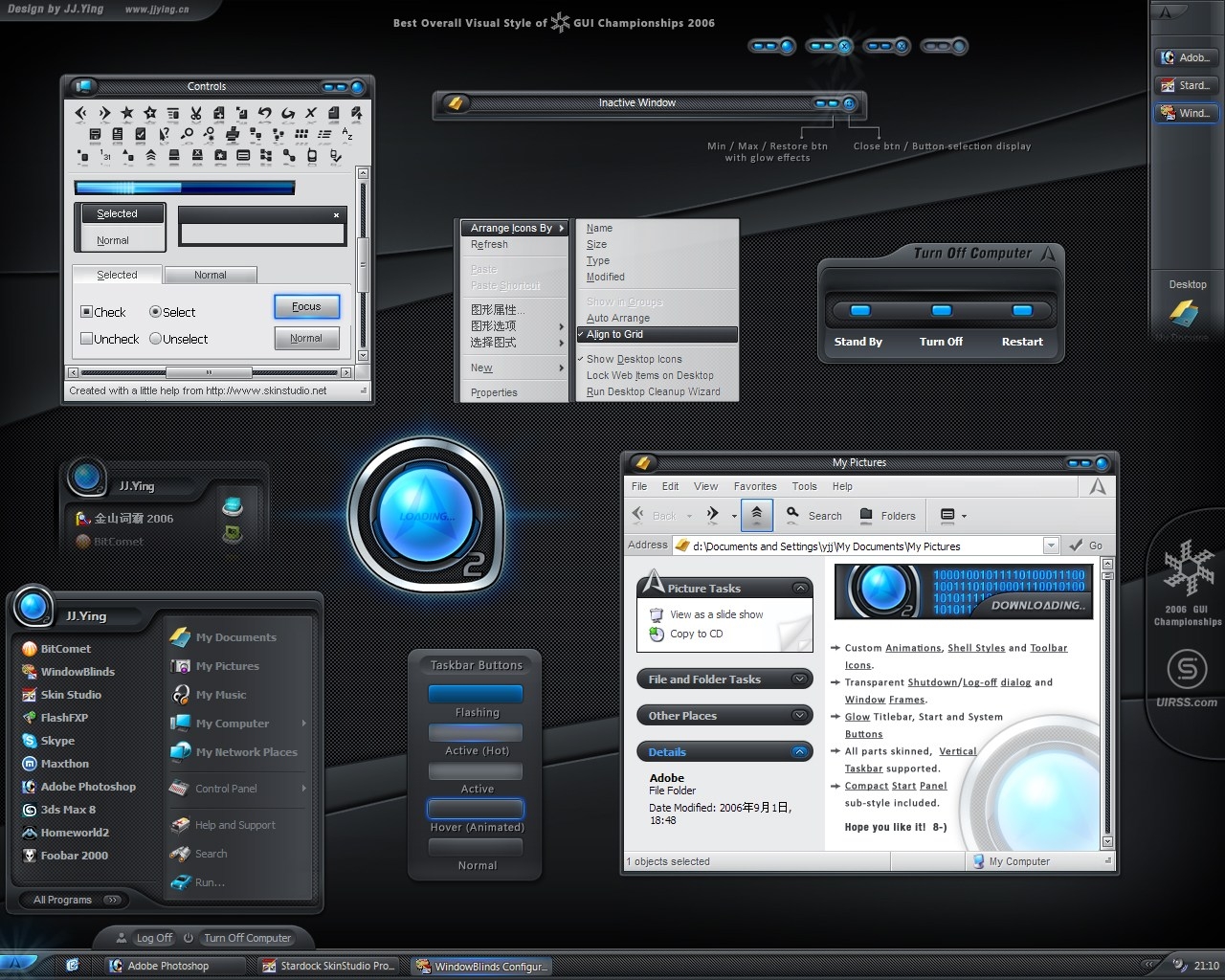Click the Forward arrow in My Pictures toolbar
Image resolution: width=1225 pixels, height=980 pixels.
713,515
